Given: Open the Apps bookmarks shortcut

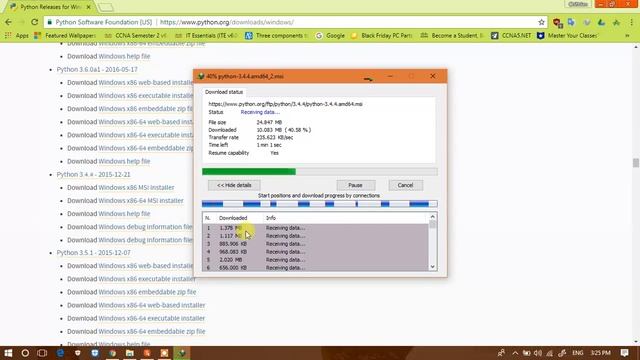Looking at the screenshot, I should [17, 36].
